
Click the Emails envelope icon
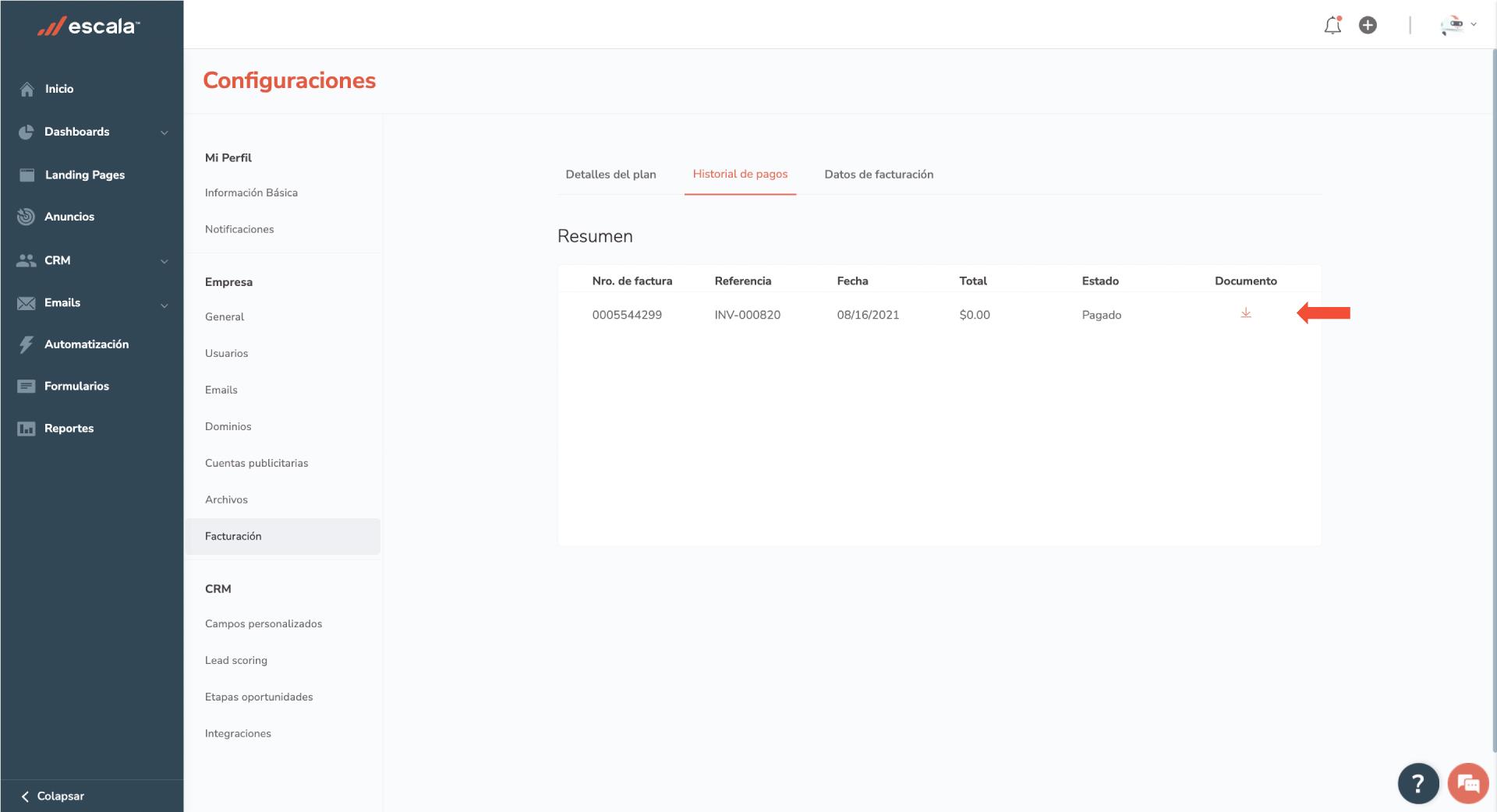click(x=27, y=303)
